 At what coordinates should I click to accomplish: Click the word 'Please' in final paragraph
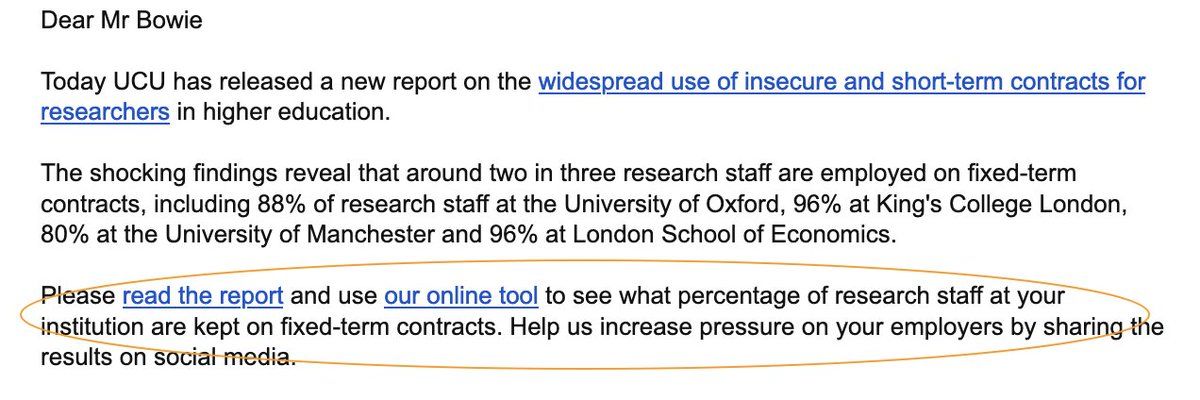pos(78,296)
